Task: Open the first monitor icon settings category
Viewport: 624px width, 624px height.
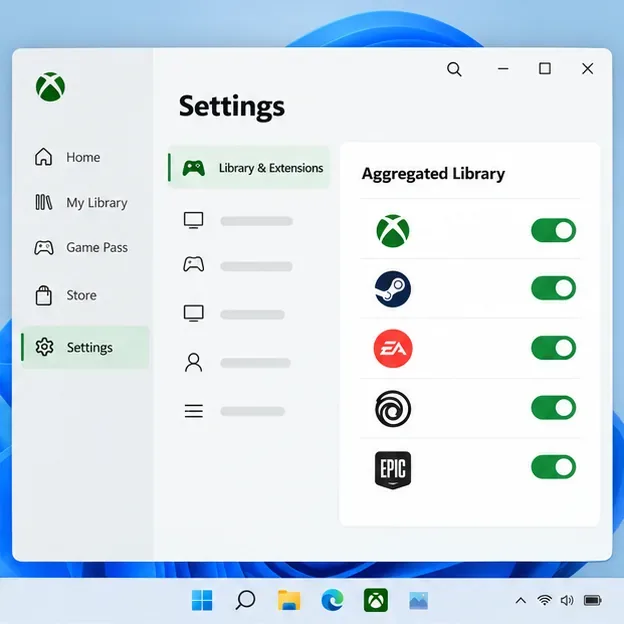Action: point(238,220)
